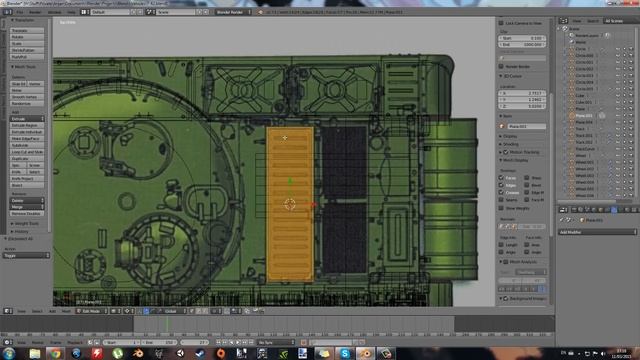Select the Modifiers tab in Properties editor
The height and width of the screenshot is (360, 640).
pos(614,210)
